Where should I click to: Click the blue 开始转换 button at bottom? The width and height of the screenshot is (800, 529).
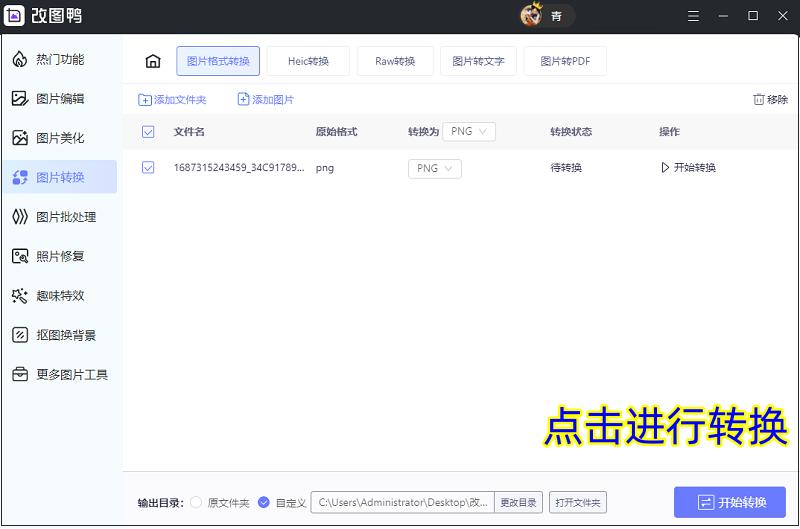pyautogui.click(x=730, y=502)
